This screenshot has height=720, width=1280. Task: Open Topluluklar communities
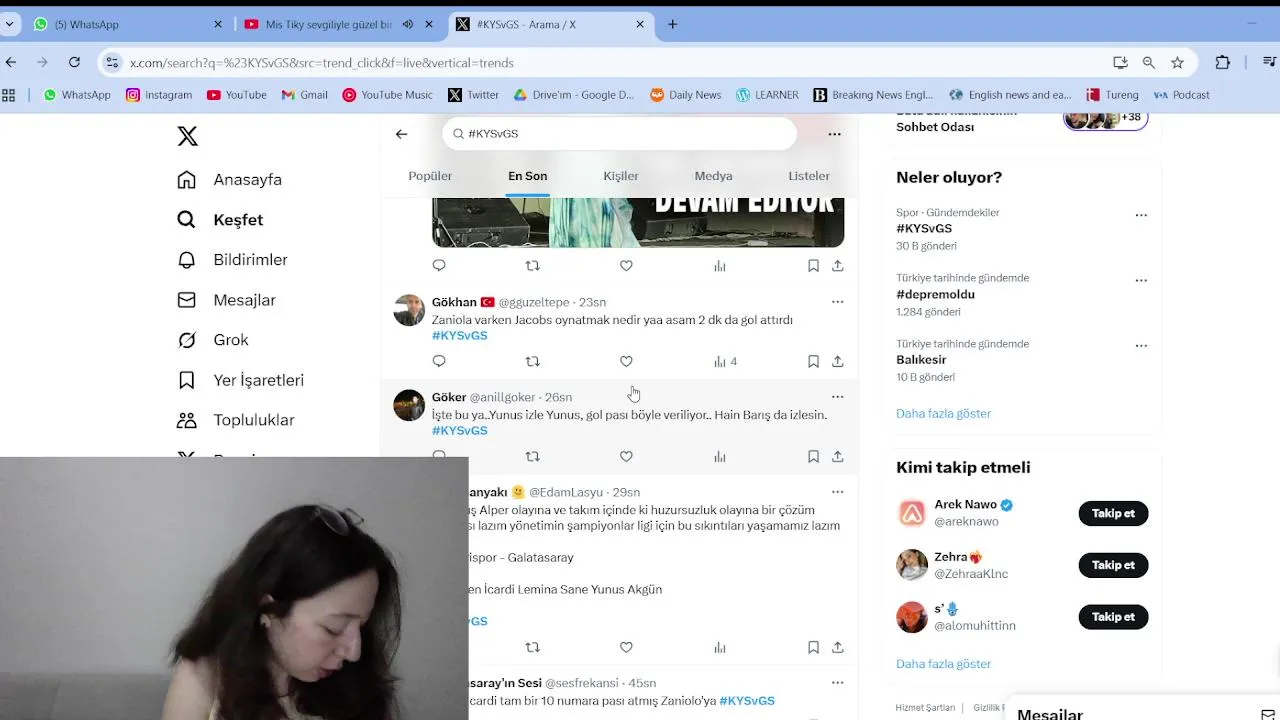(x=236, y=420)
